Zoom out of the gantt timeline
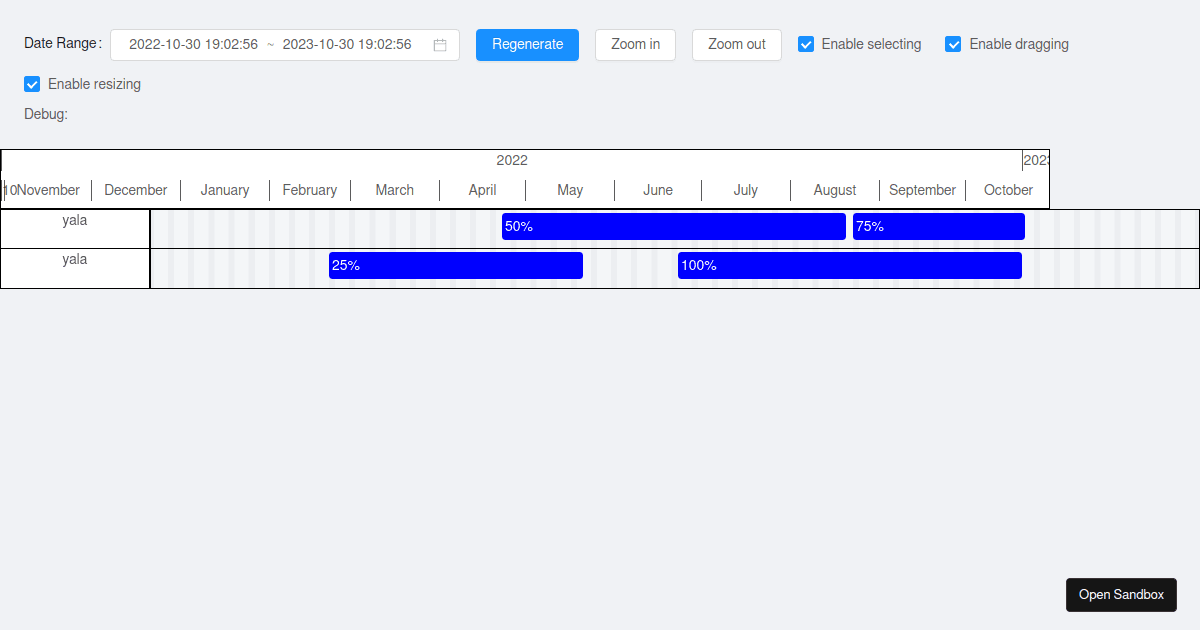The width and height of the screenshot is (1200, 630). click(x=737, y=44)
